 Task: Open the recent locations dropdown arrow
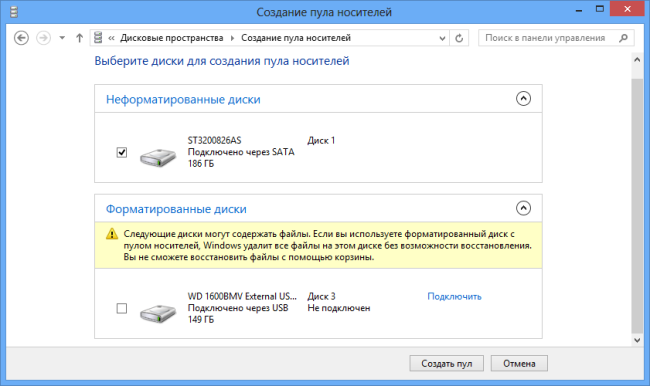coord(62,38)
